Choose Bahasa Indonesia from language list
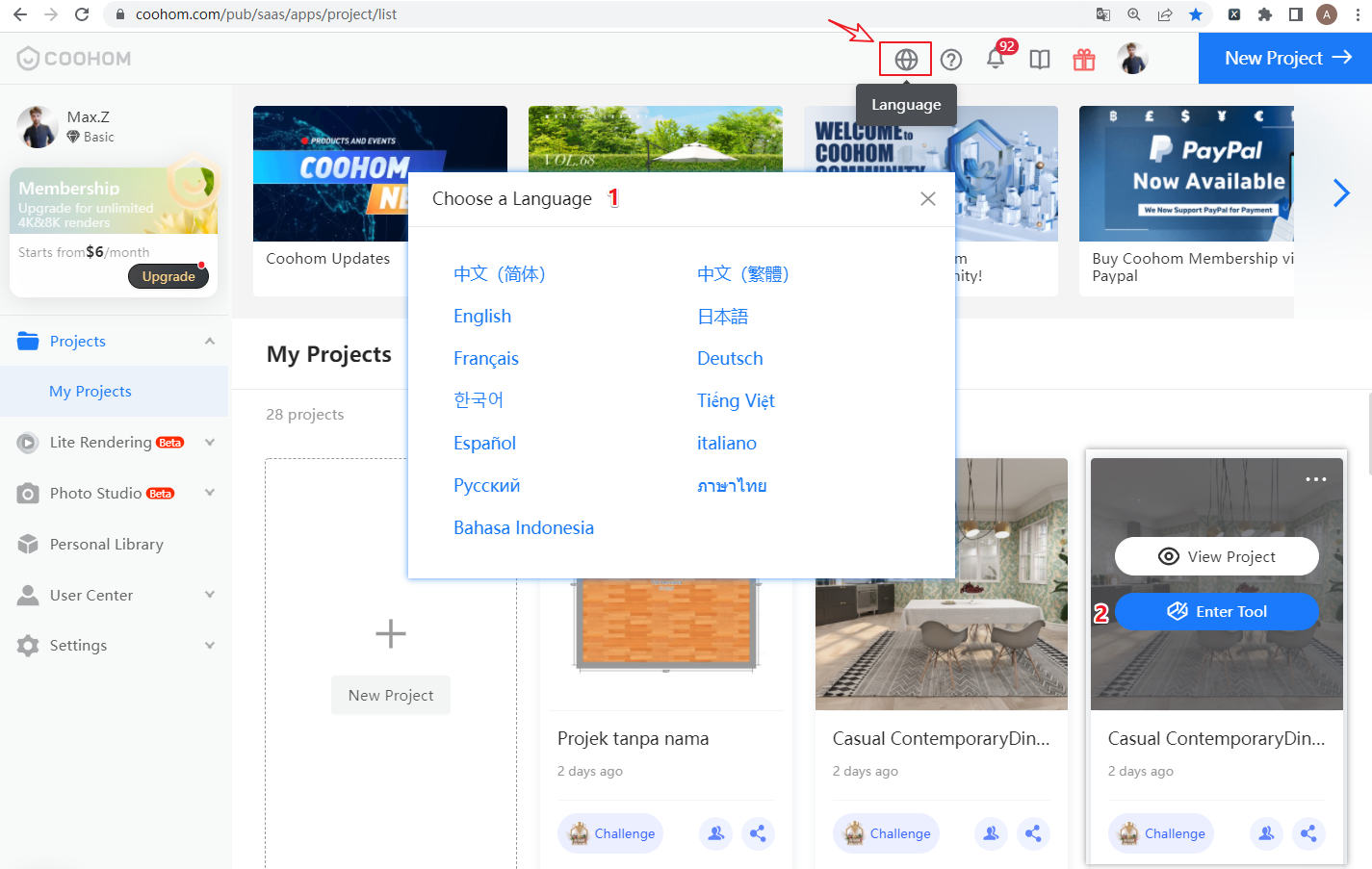1372x869 pixels. [524, 528]
